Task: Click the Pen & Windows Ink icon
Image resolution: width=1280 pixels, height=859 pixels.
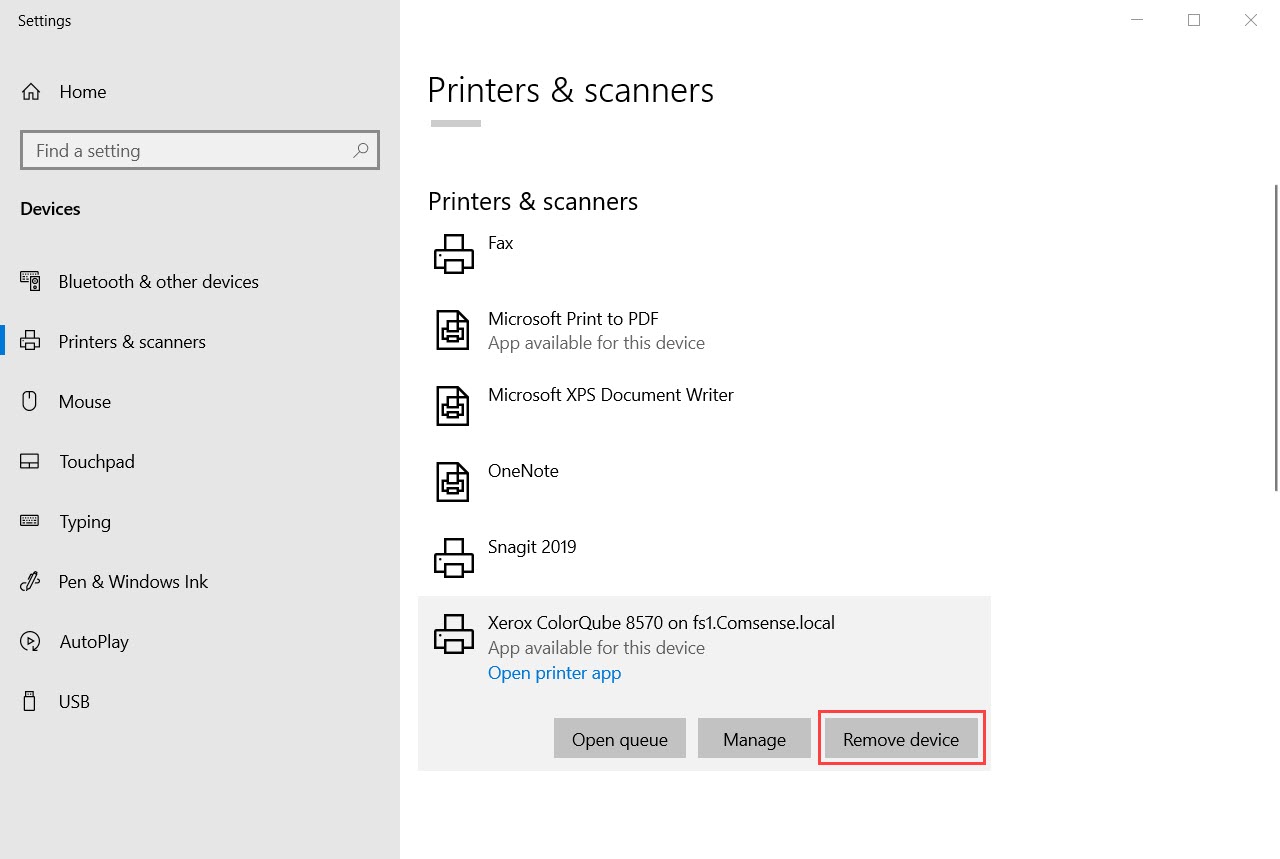Action: 30,581
